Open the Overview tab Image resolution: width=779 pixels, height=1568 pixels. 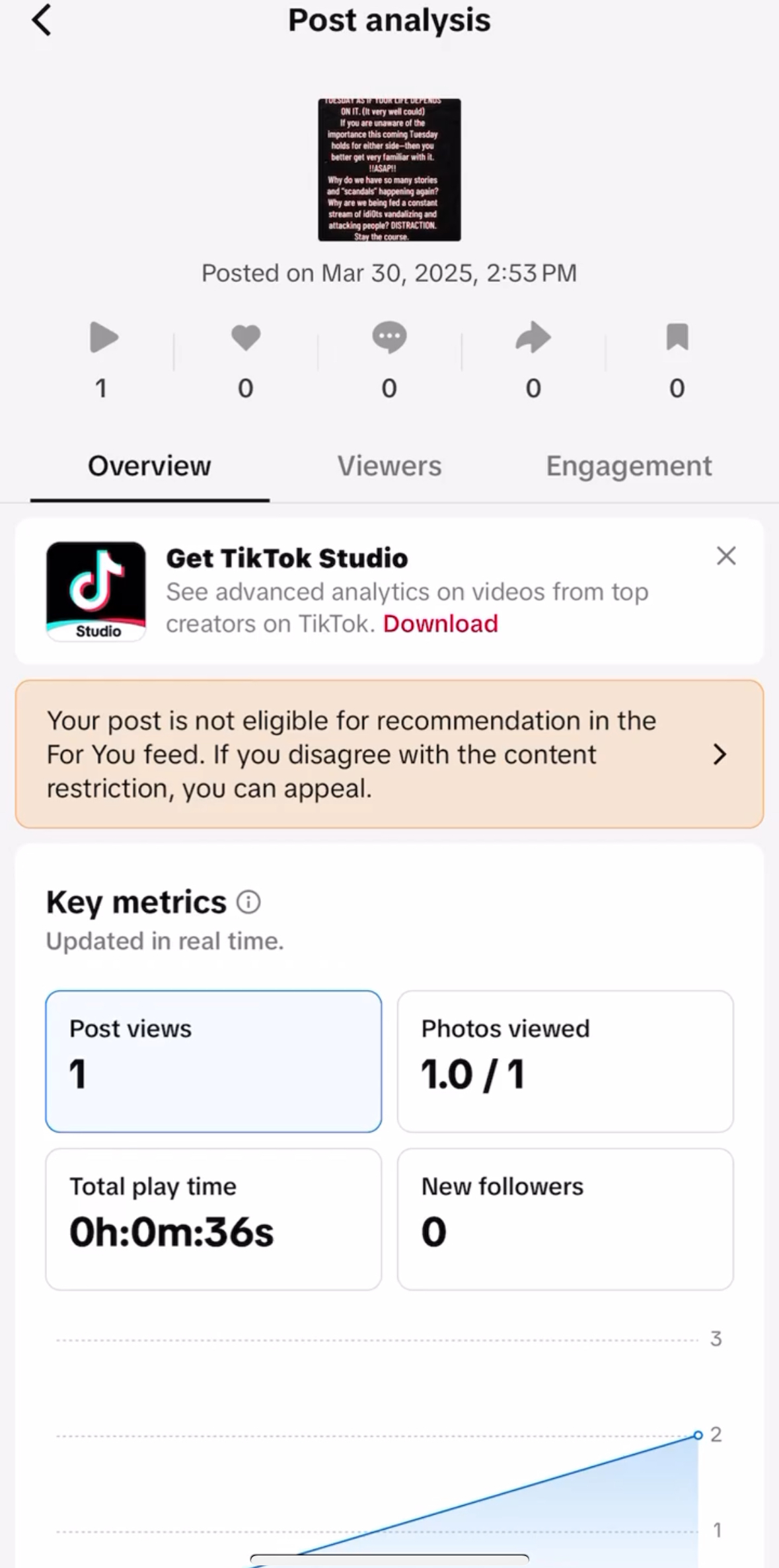point(149,466)
